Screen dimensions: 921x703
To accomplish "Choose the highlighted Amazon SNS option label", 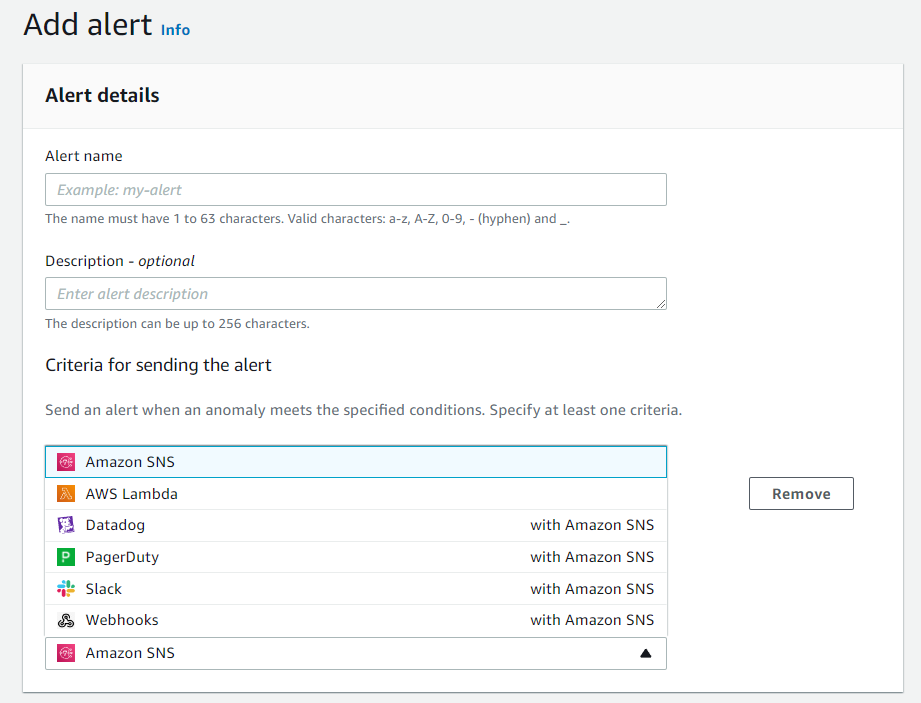I will click(130, 462).
